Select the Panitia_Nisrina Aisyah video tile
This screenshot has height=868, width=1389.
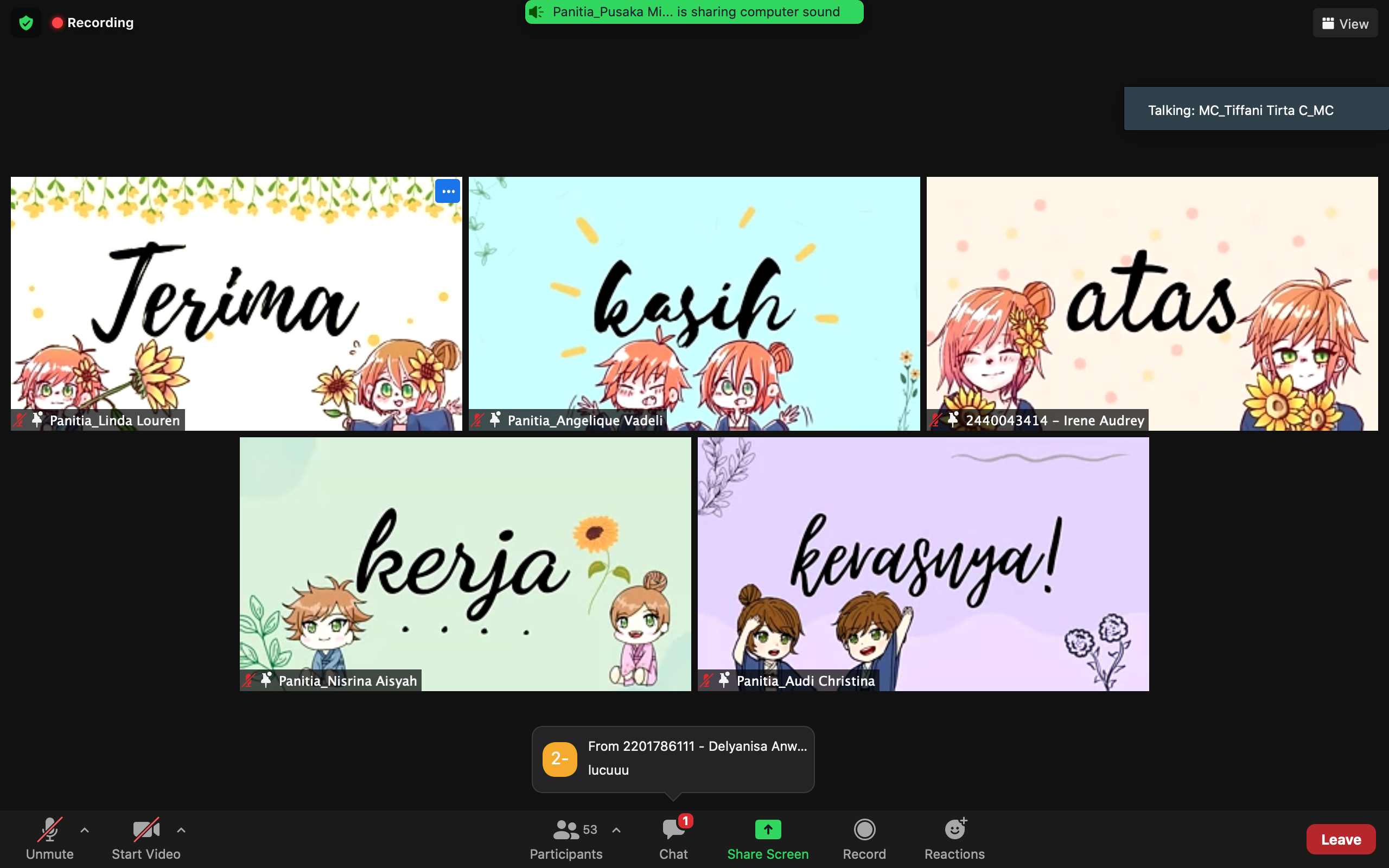pyautogui.click(x=465, y=563)
